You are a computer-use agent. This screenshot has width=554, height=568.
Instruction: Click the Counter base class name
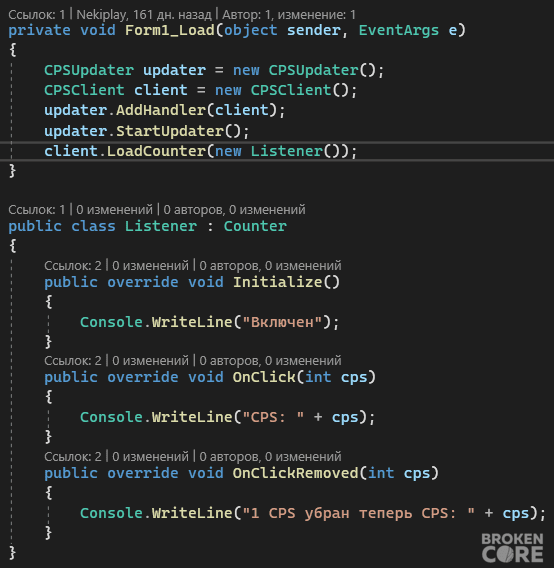point(255,226)
